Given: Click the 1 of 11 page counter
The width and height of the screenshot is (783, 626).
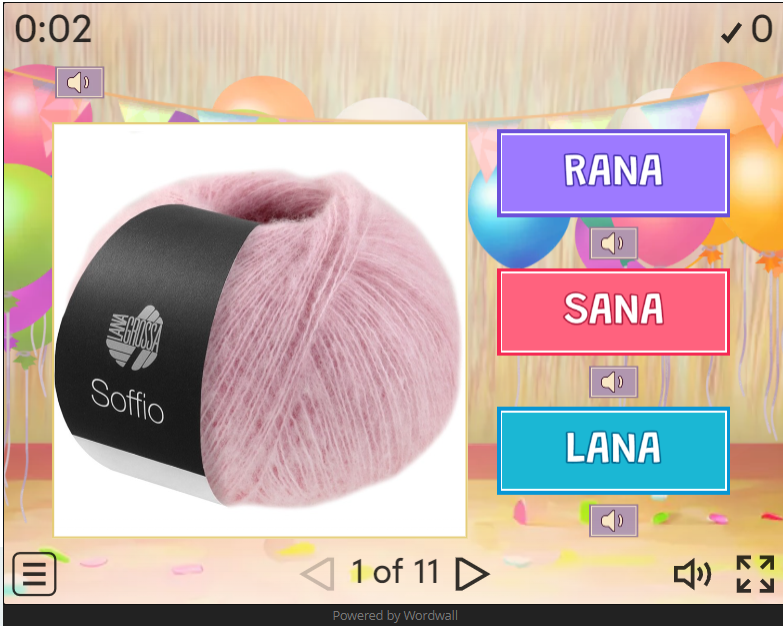Looking at the screenshot, I should click(x=395, y=572).
